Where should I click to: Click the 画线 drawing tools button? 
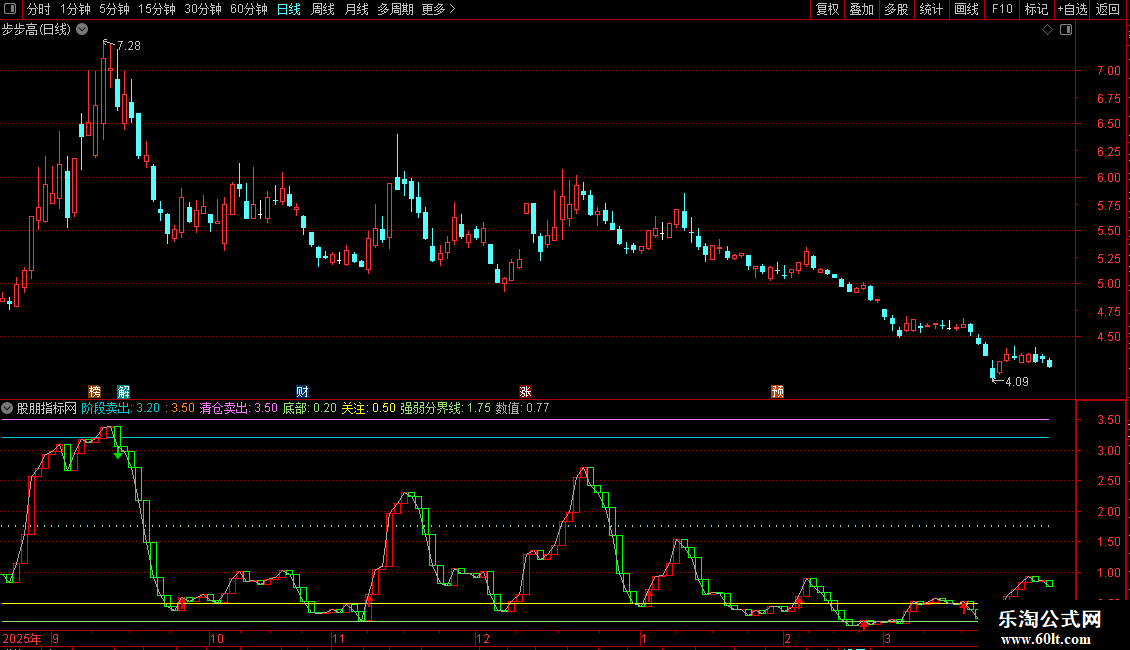tap(966, 10)
